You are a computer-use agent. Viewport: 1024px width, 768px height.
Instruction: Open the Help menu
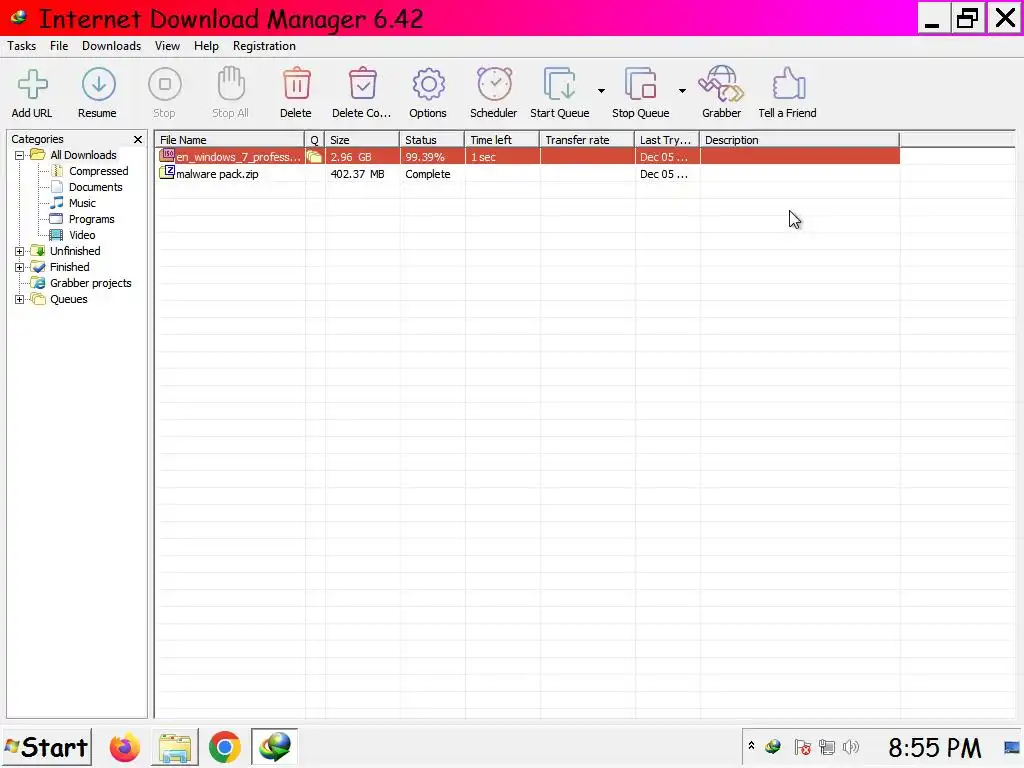[x=206, y=46]
